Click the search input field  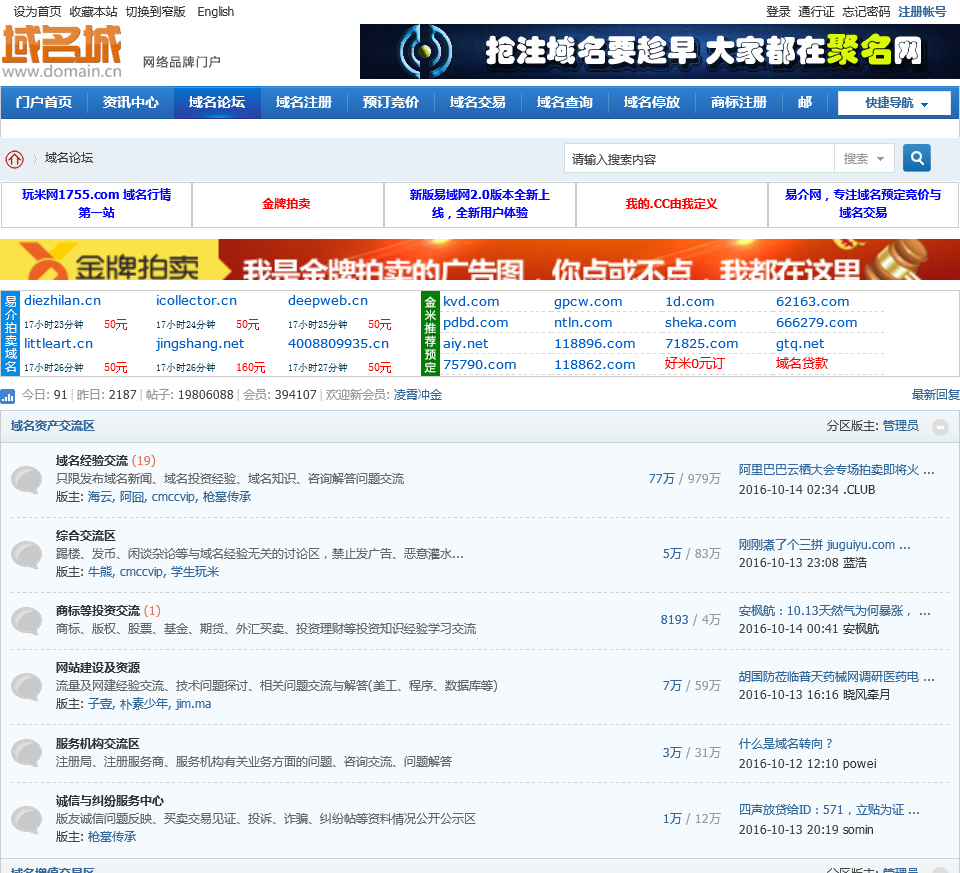(x=699, y=159)
